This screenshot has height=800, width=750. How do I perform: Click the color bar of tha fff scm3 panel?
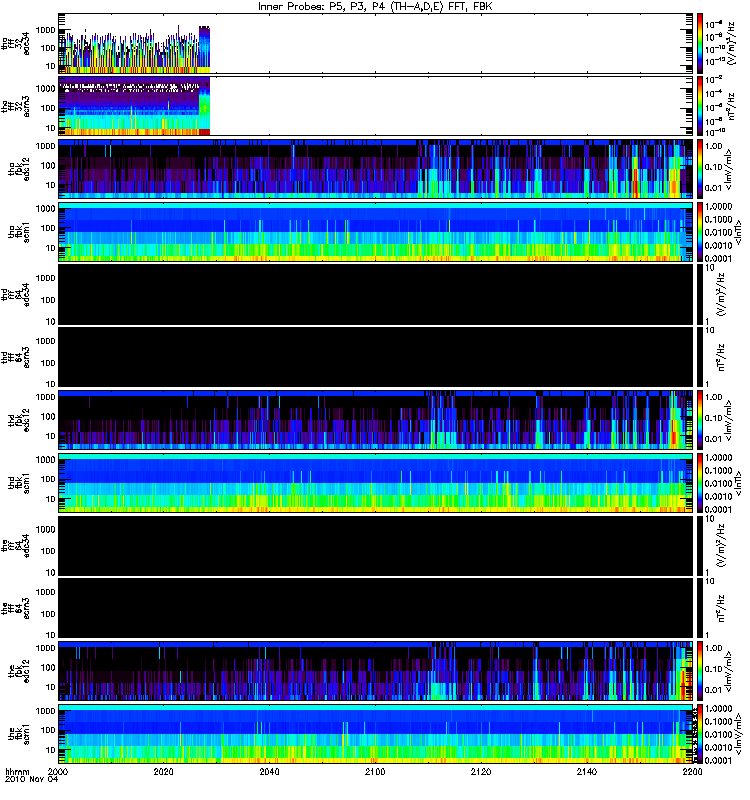pyautogui.click(x=700, y=106)
